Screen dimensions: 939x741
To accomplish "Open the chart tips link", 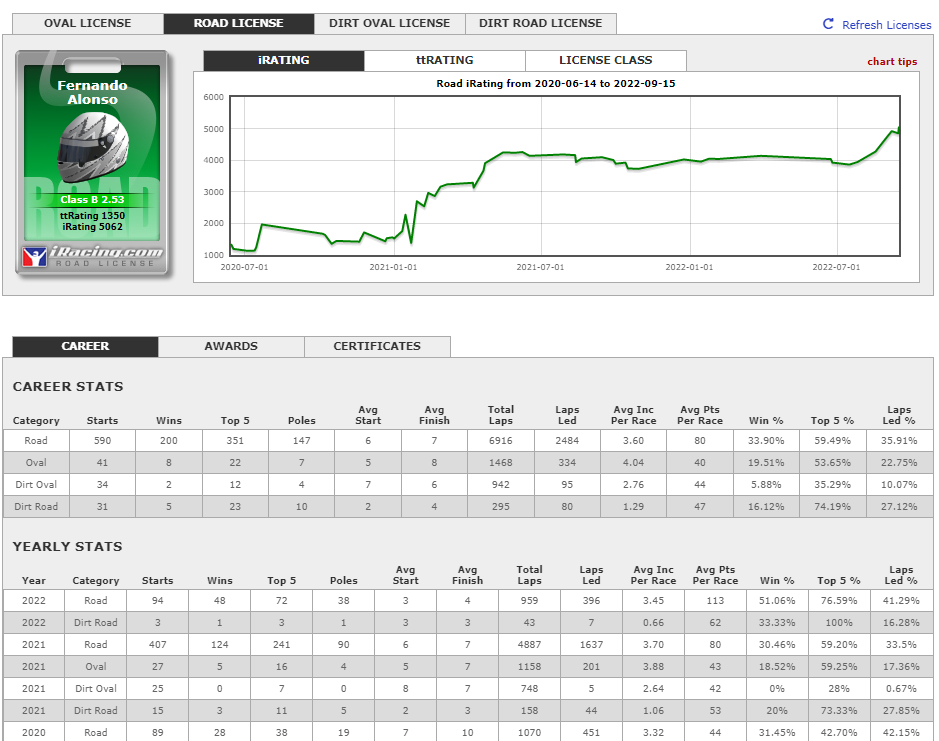I will pyautogui.click(x=892, y=62).
